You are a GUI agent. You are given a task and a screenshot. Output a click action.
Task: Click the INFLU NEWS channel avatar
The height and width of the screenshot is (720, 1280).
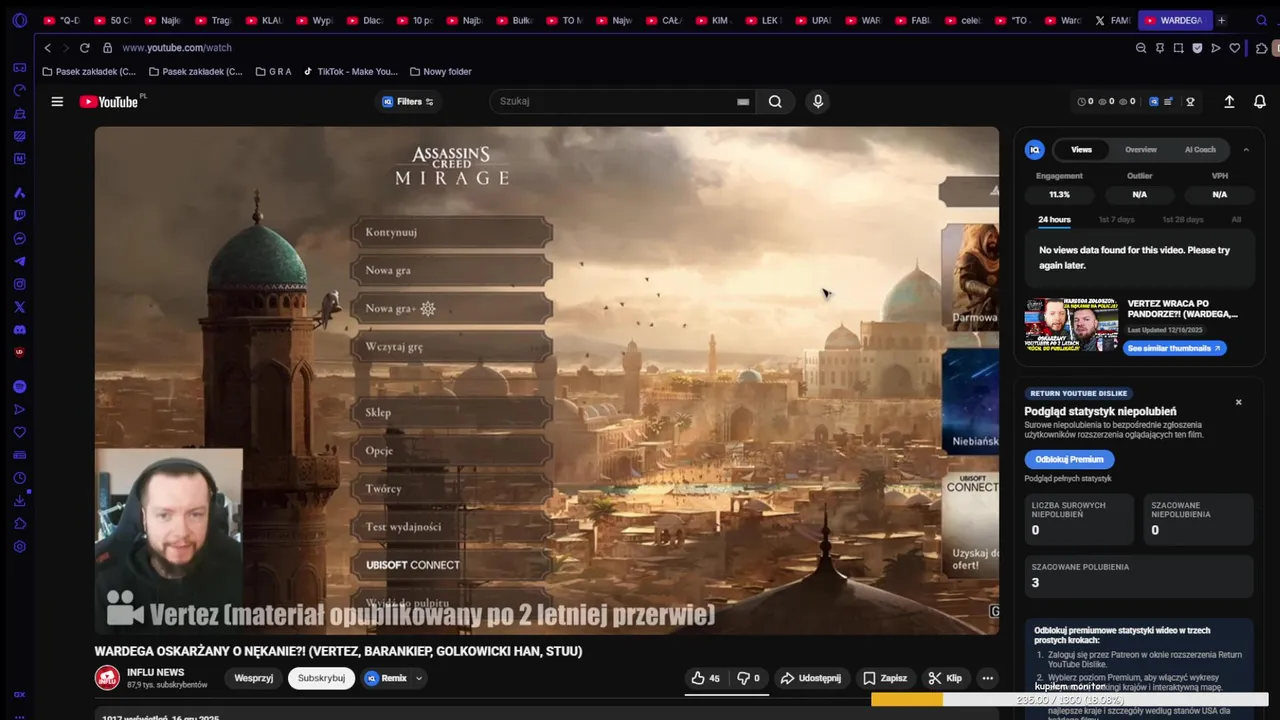[107, 678]
